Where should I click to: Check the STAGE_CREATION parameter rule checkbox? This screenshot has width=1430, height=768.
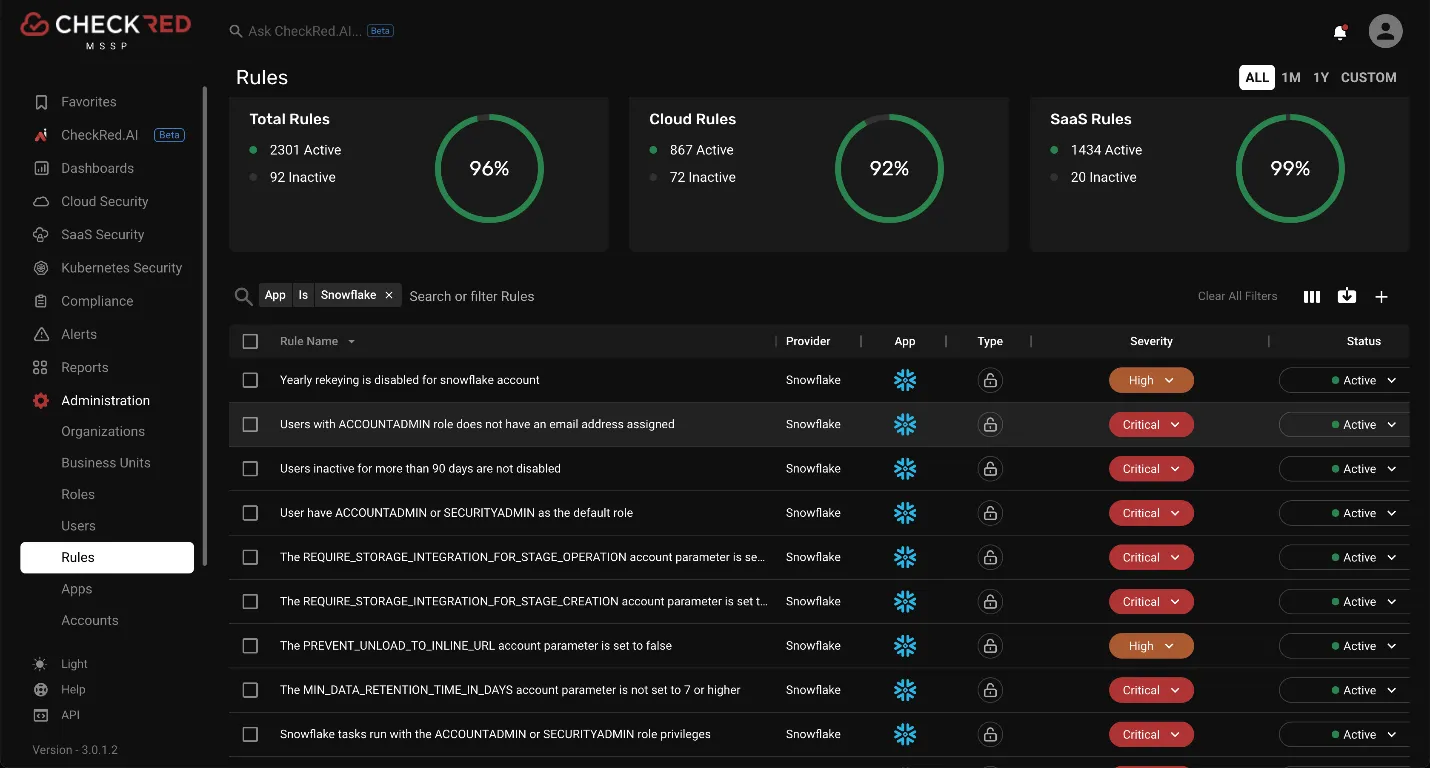point(250,601)
